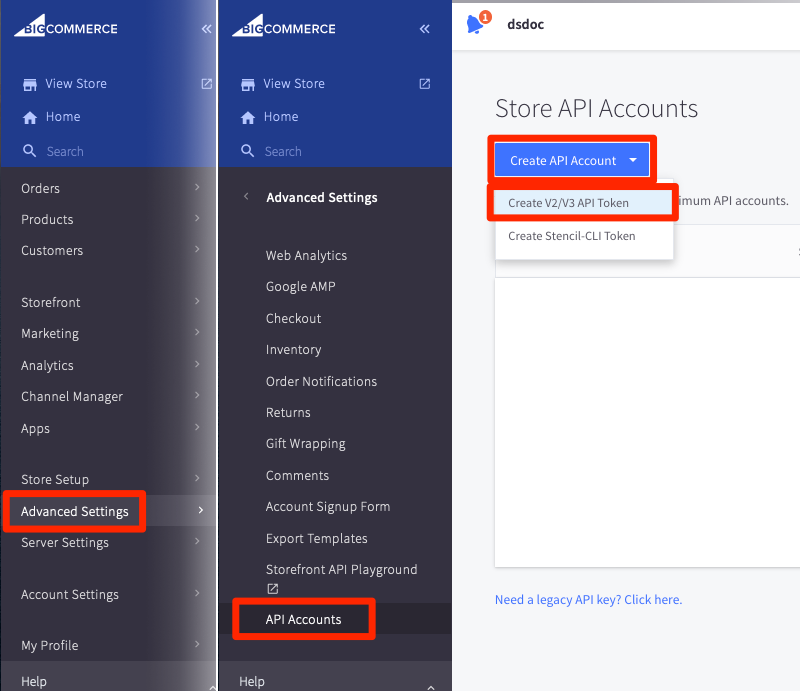The height and width of the screenshot is (691, 800).
Task: Toggle the Help caret in the middle panel
Action: (x=431, y=687)
